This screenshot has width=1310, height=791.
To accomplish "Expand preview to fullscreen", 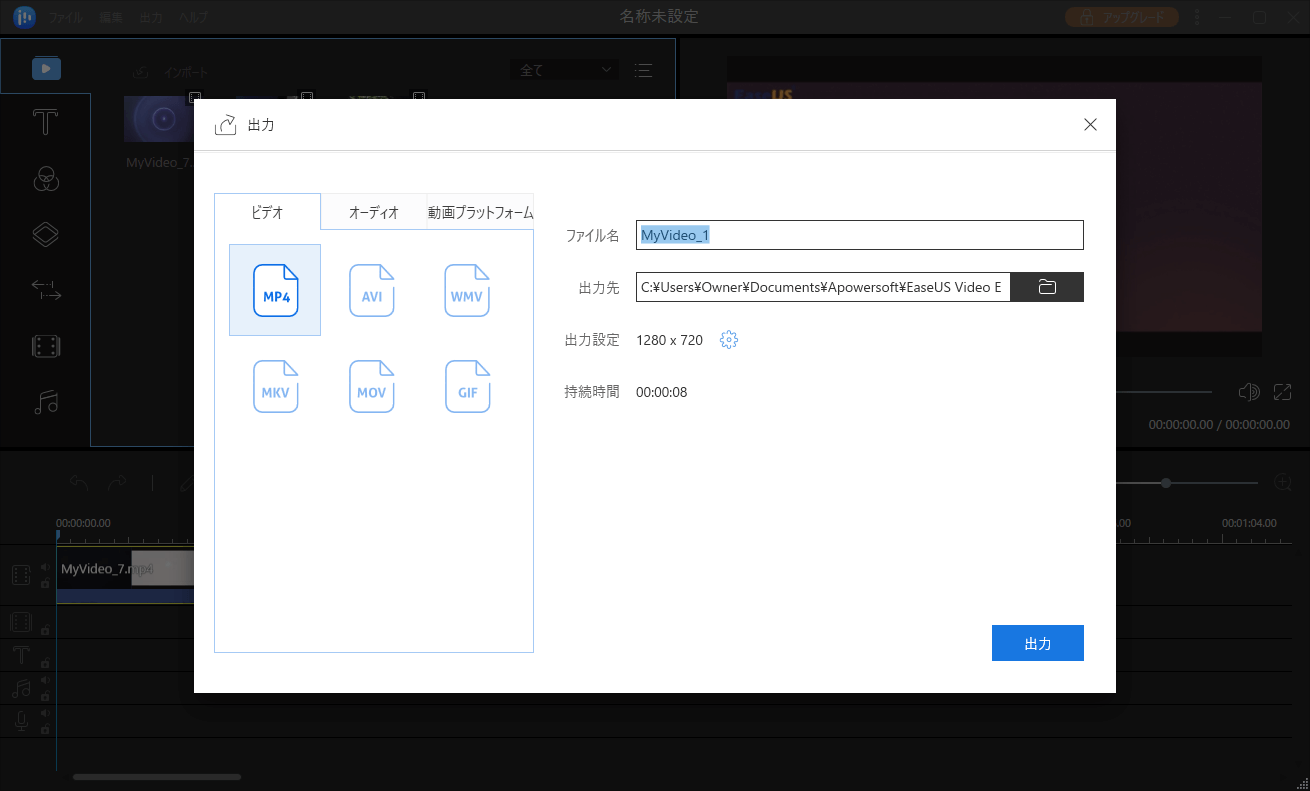I will (x=1282, y=392).
